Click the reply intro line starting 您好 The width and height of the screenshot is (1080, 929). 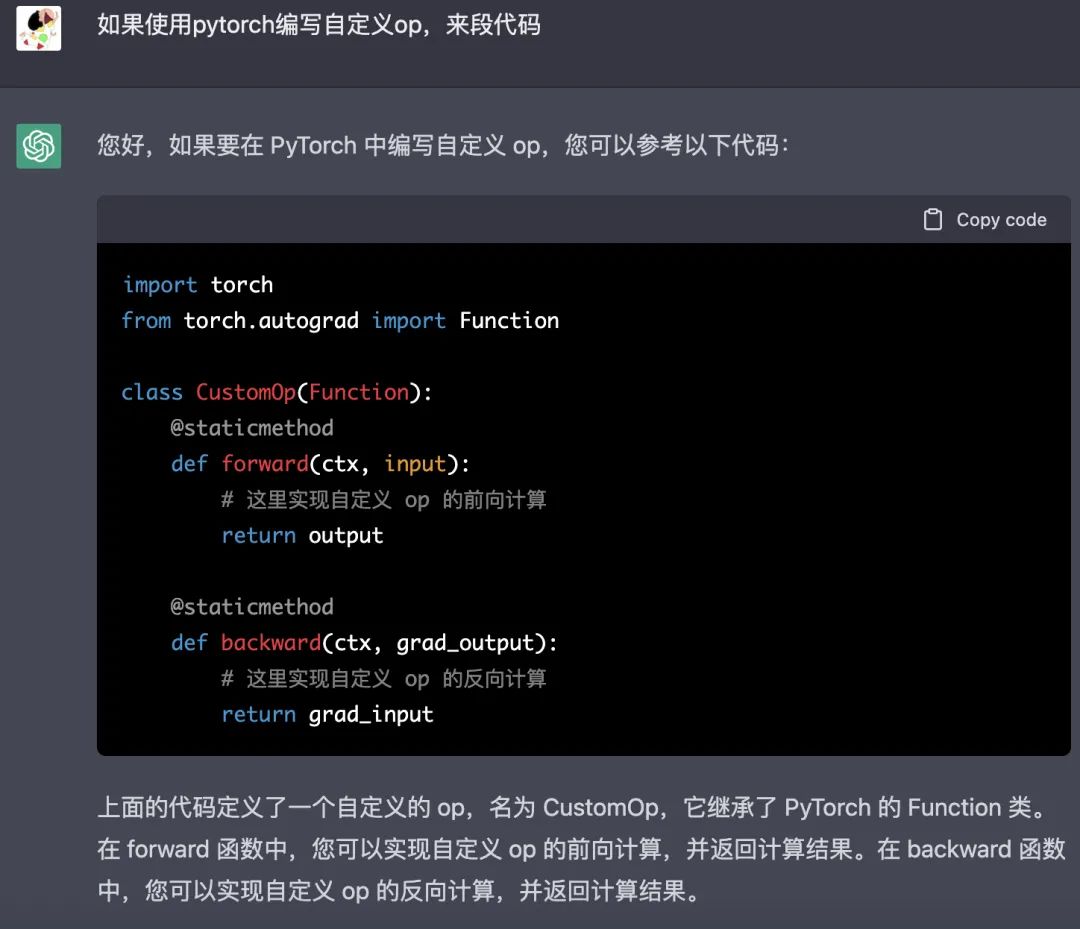pos(443,145)
